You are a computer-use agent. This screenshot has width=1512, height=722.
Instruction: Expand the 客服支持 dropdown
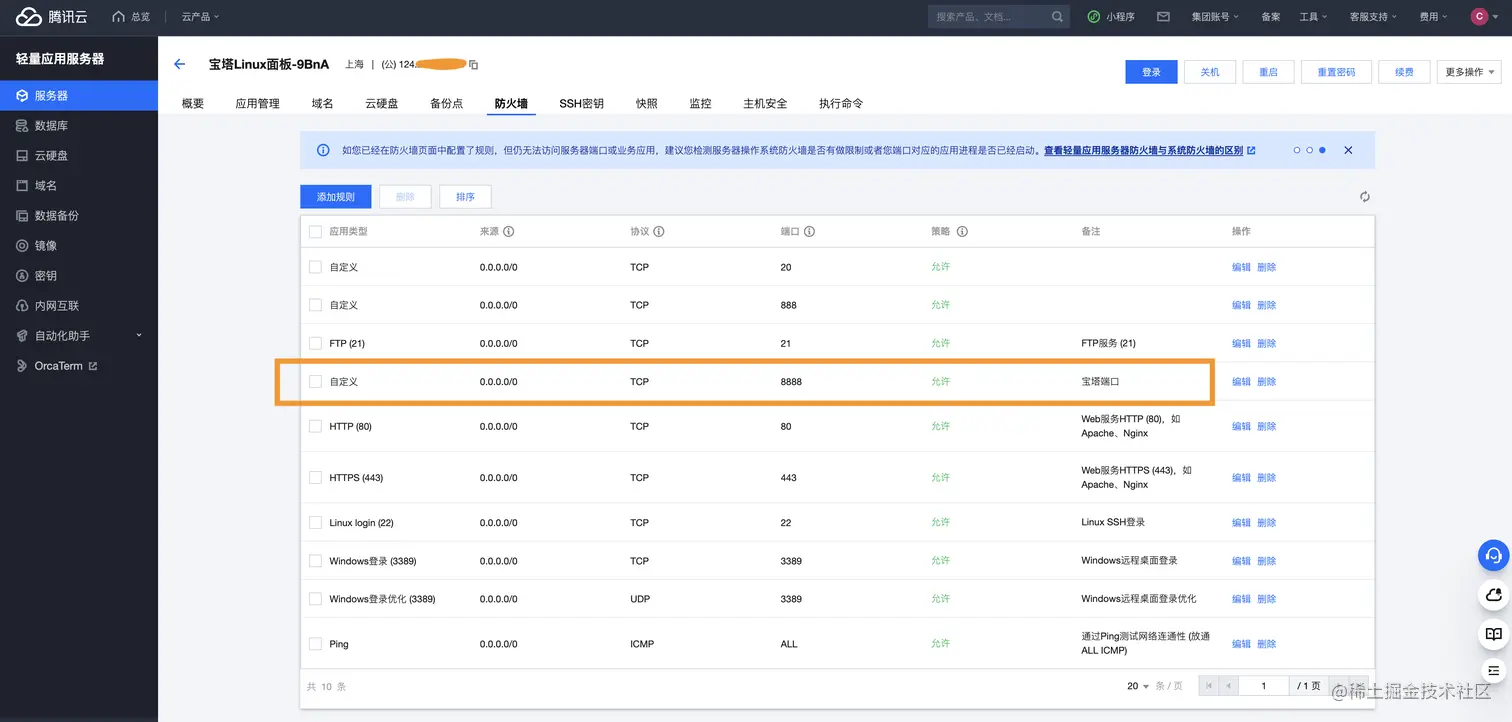1374,17
